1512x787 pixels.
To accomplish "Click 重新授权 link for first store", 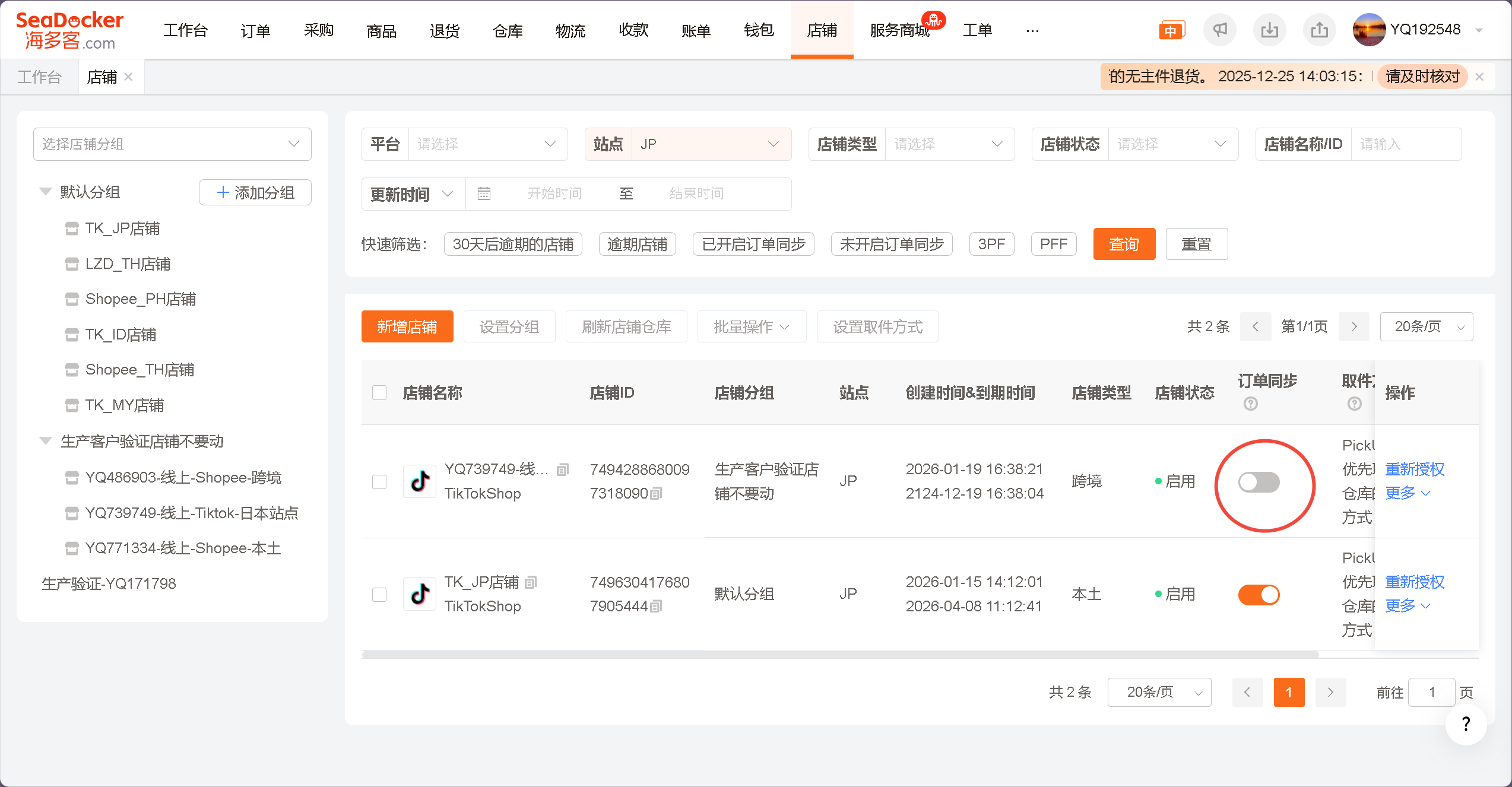I will pyautogui.click(x=1414, y=469).
